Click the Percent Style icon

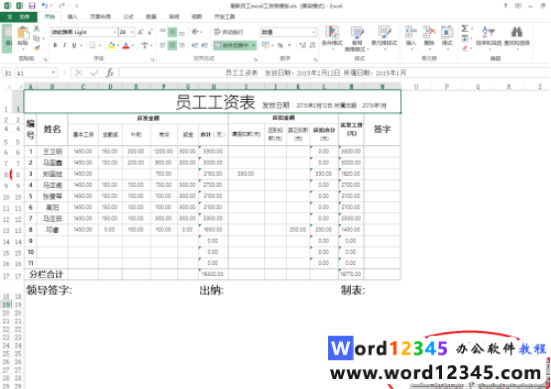pos(280,45)
